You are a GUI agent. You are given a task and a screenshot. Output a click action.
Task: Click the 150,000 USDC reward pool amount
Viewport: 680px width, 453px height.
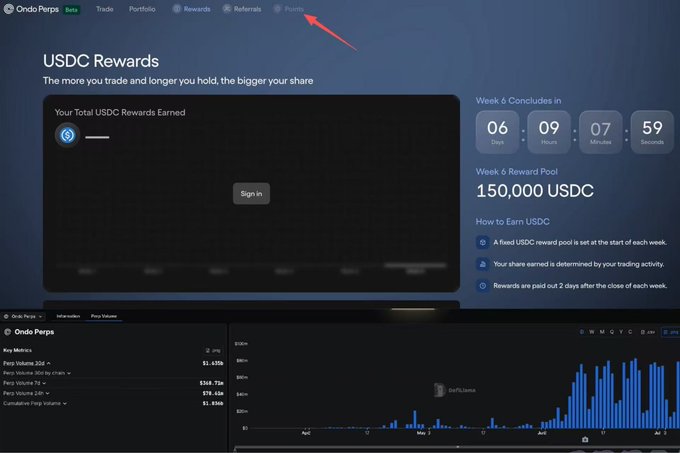click(535, 191)
